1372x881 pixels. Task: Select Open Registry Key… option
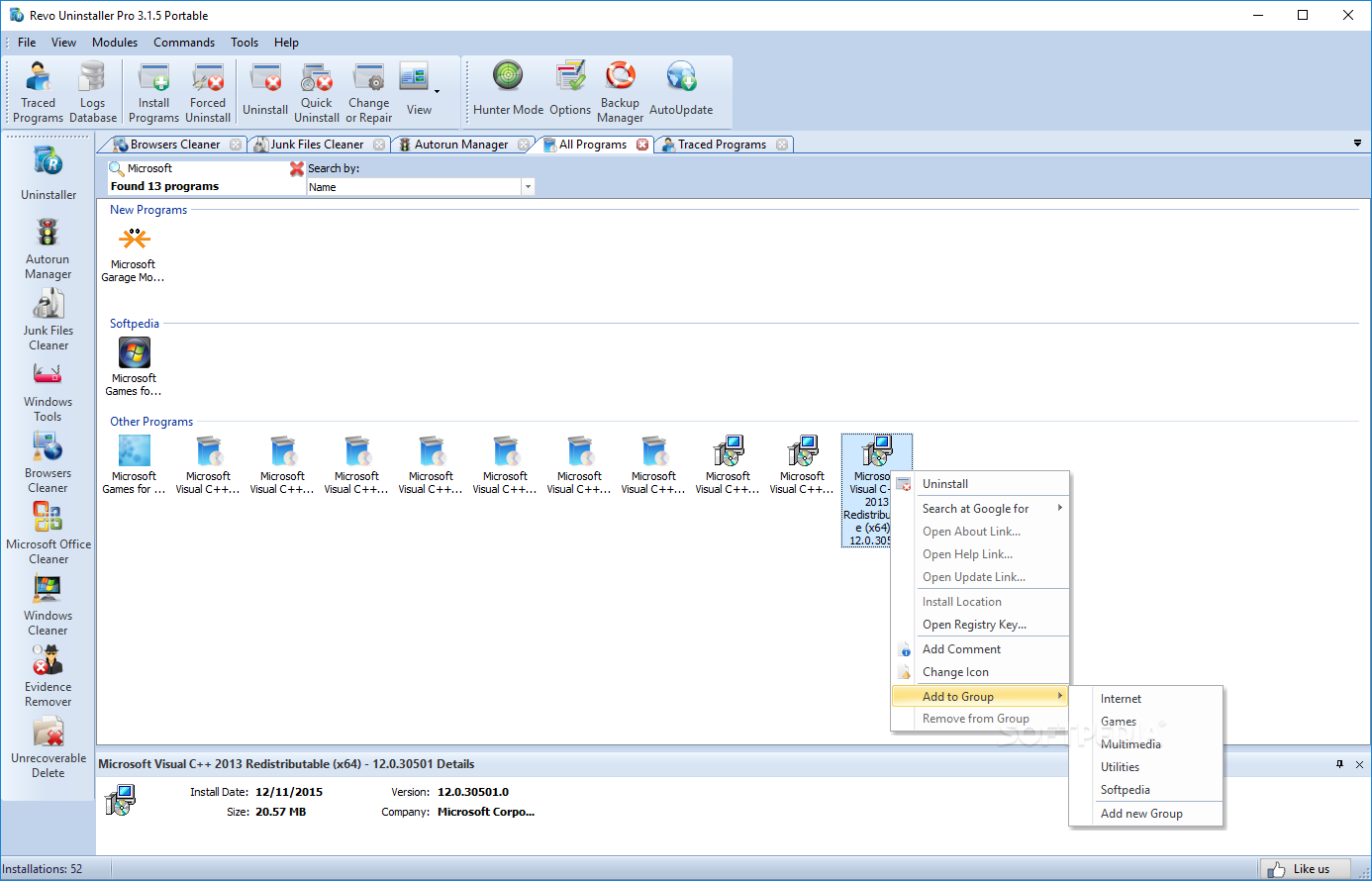point(980,625)
